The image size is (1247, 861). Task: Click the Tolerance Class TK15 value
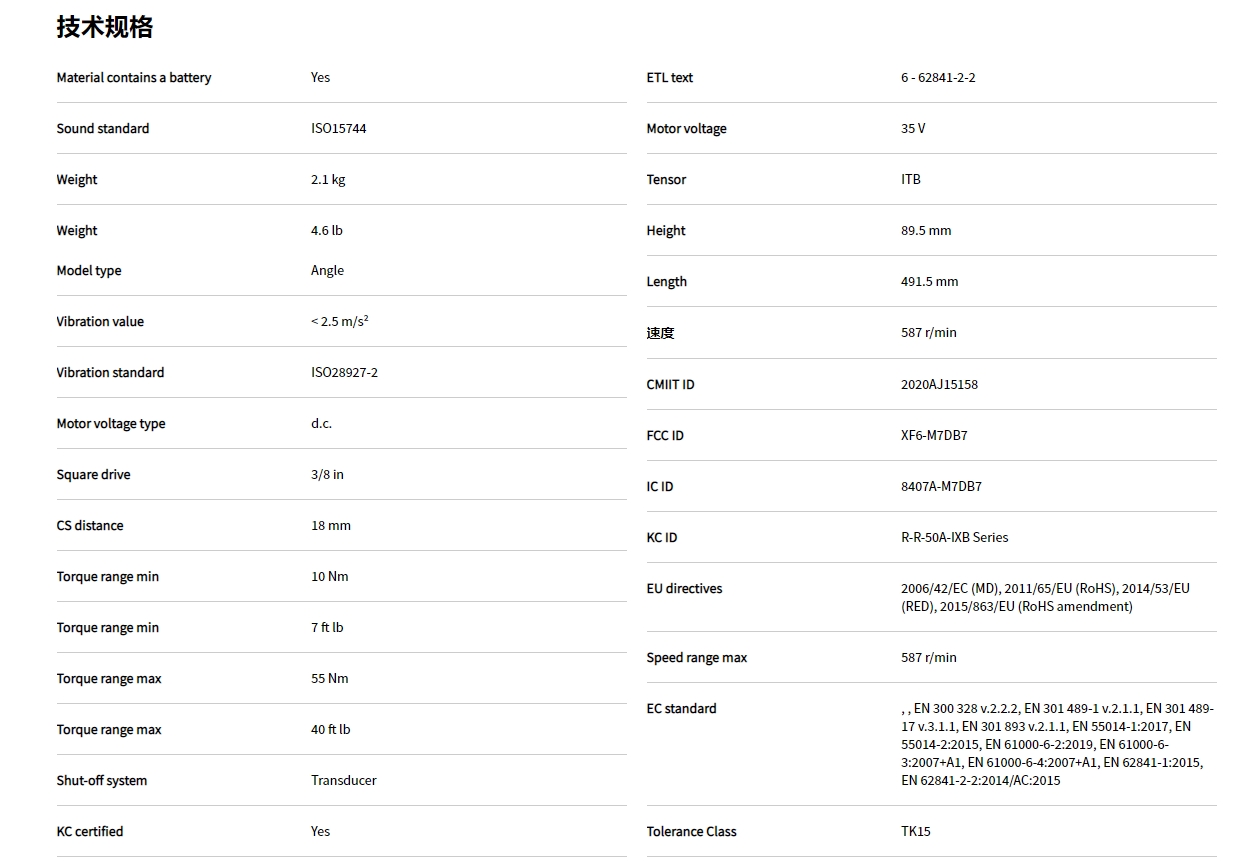pos(915,832)
